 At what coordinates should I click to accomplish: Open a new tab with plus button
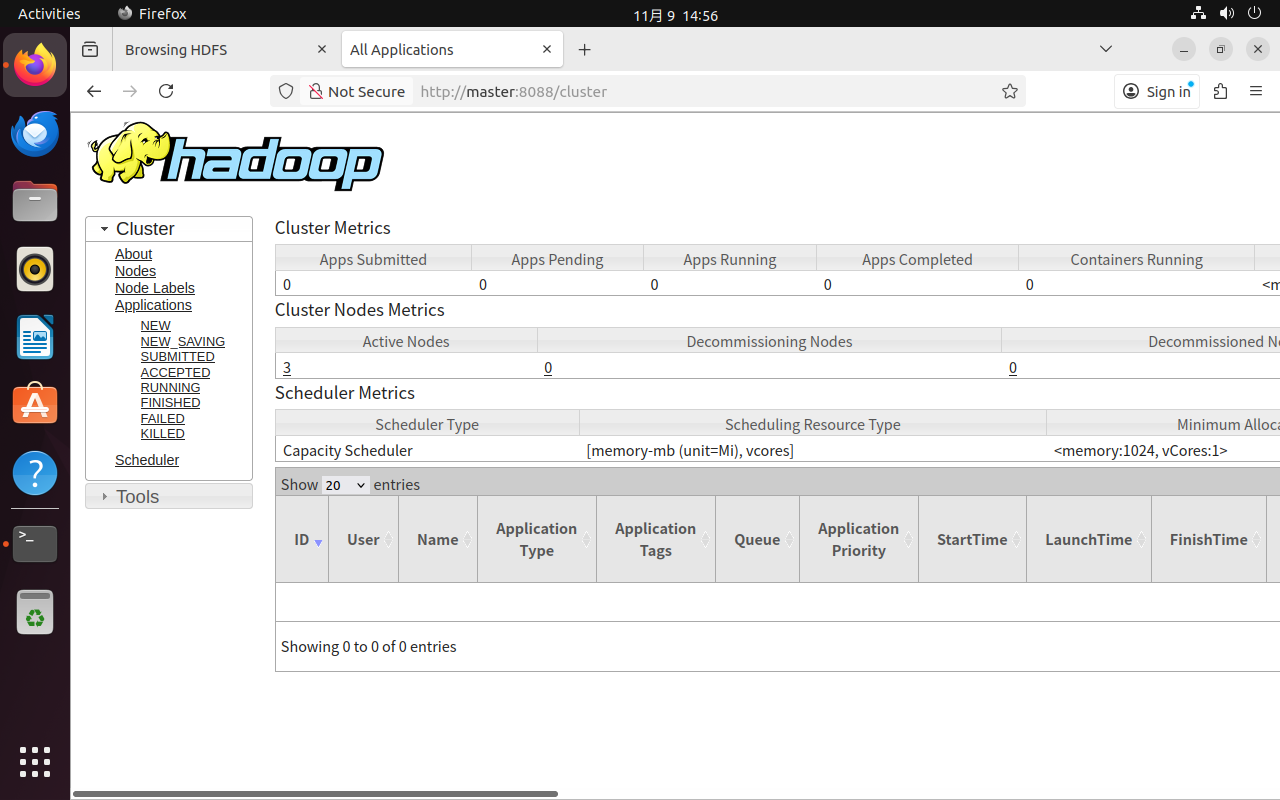(585, 49)
